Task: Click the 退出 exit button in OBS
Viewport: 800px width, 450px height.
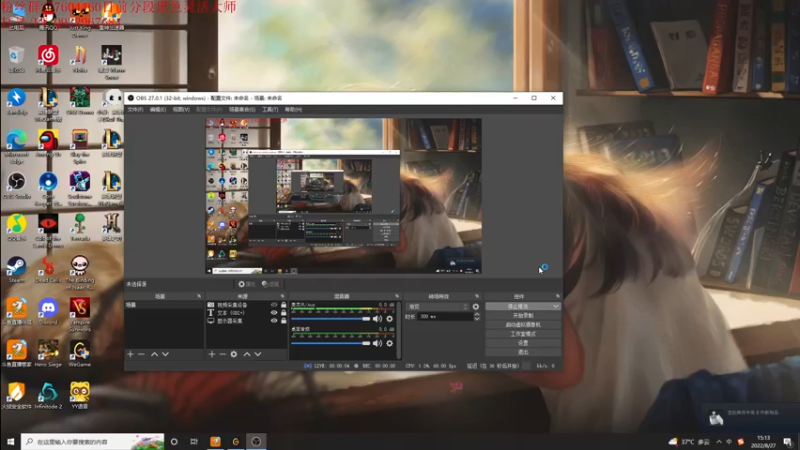Action: tap(523, 353)
